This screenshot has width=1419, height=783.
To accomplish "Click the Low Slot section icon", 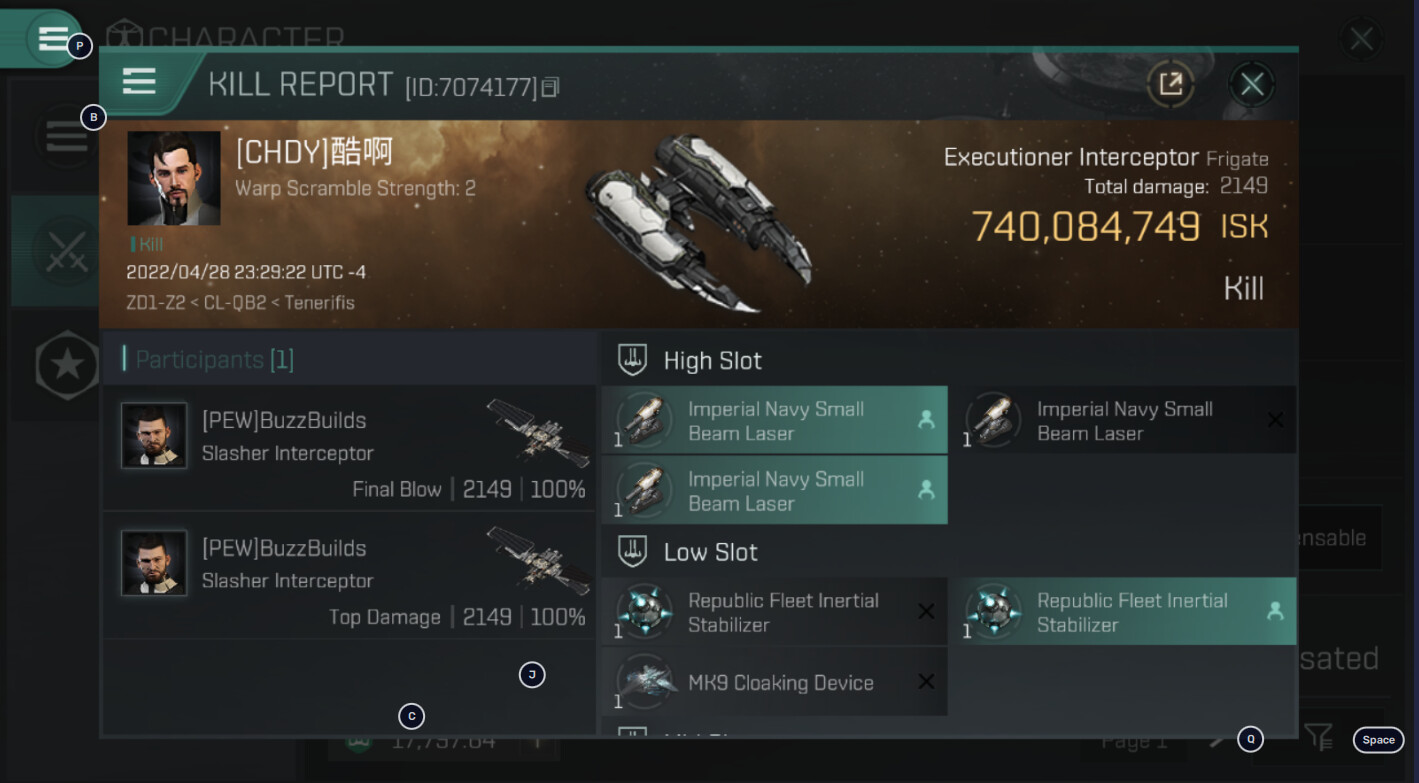I will tap(632, 552).
